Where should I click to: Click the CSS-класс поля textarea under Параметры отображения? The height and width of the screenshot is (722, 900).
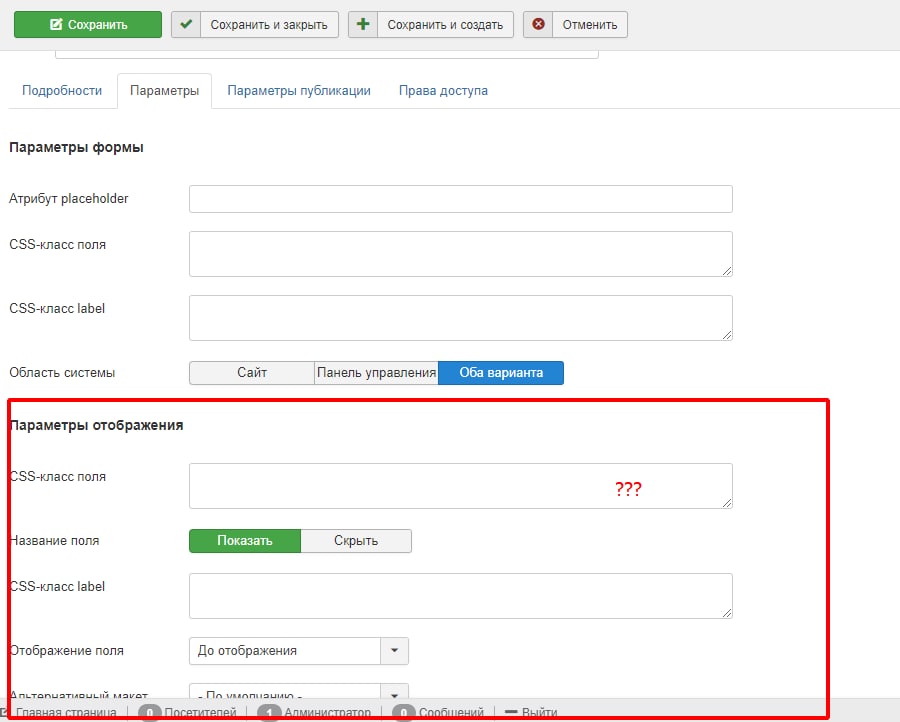(x=461, y=486)
